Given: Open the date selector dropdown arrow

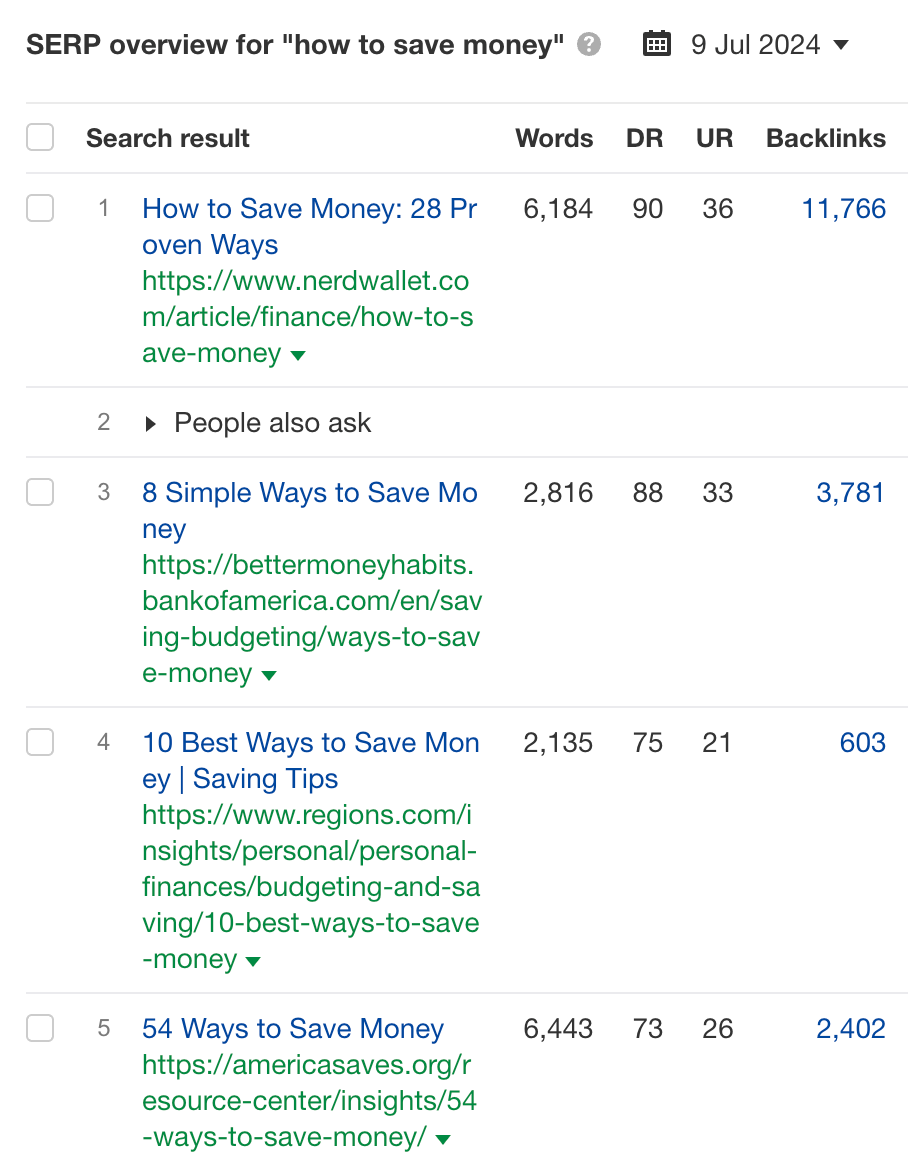Looking at the screenshot, I should 843,44.
